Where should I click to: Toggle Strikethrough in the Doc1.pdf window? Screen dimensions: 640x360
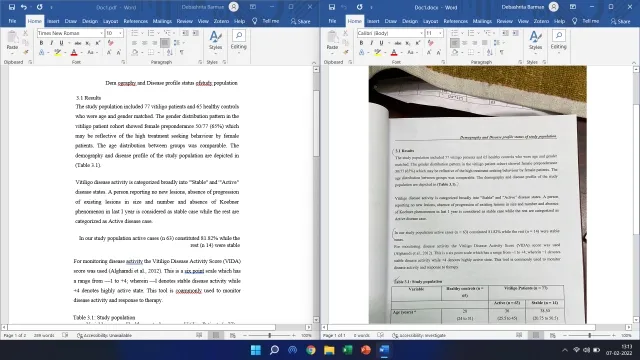(78, 43)
